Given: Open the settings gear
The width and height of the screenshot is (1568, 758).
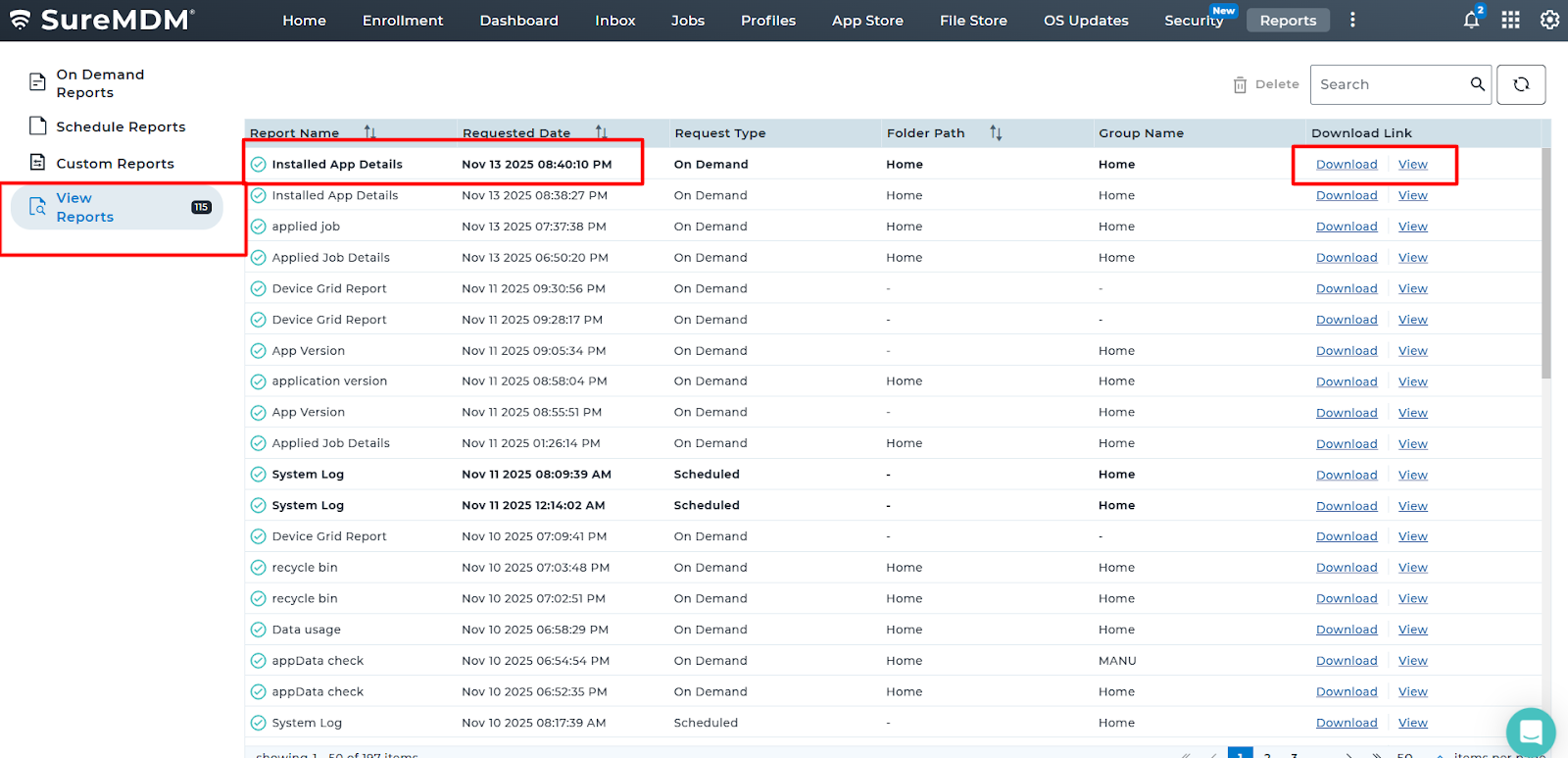Looking at the screenshot, I should coord(1549,20).
